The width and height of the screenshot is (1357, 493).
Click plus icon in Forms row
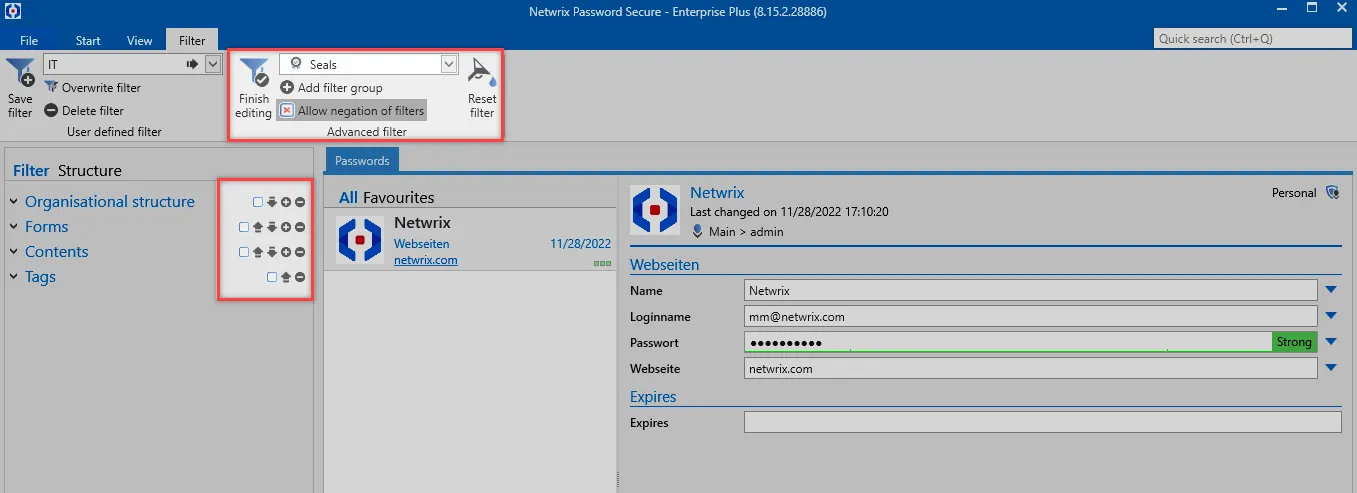pos(286,227)
